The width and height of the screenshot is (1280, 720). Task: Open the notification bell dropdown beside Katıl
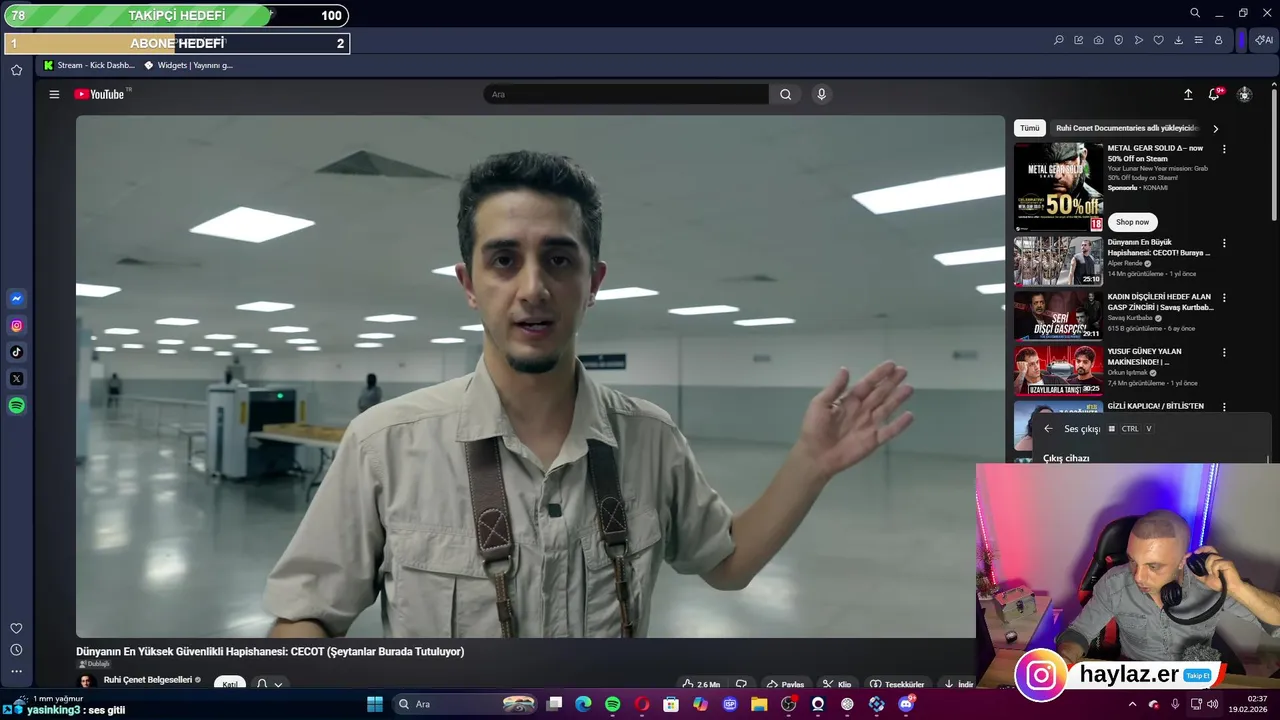pos(269,684)
